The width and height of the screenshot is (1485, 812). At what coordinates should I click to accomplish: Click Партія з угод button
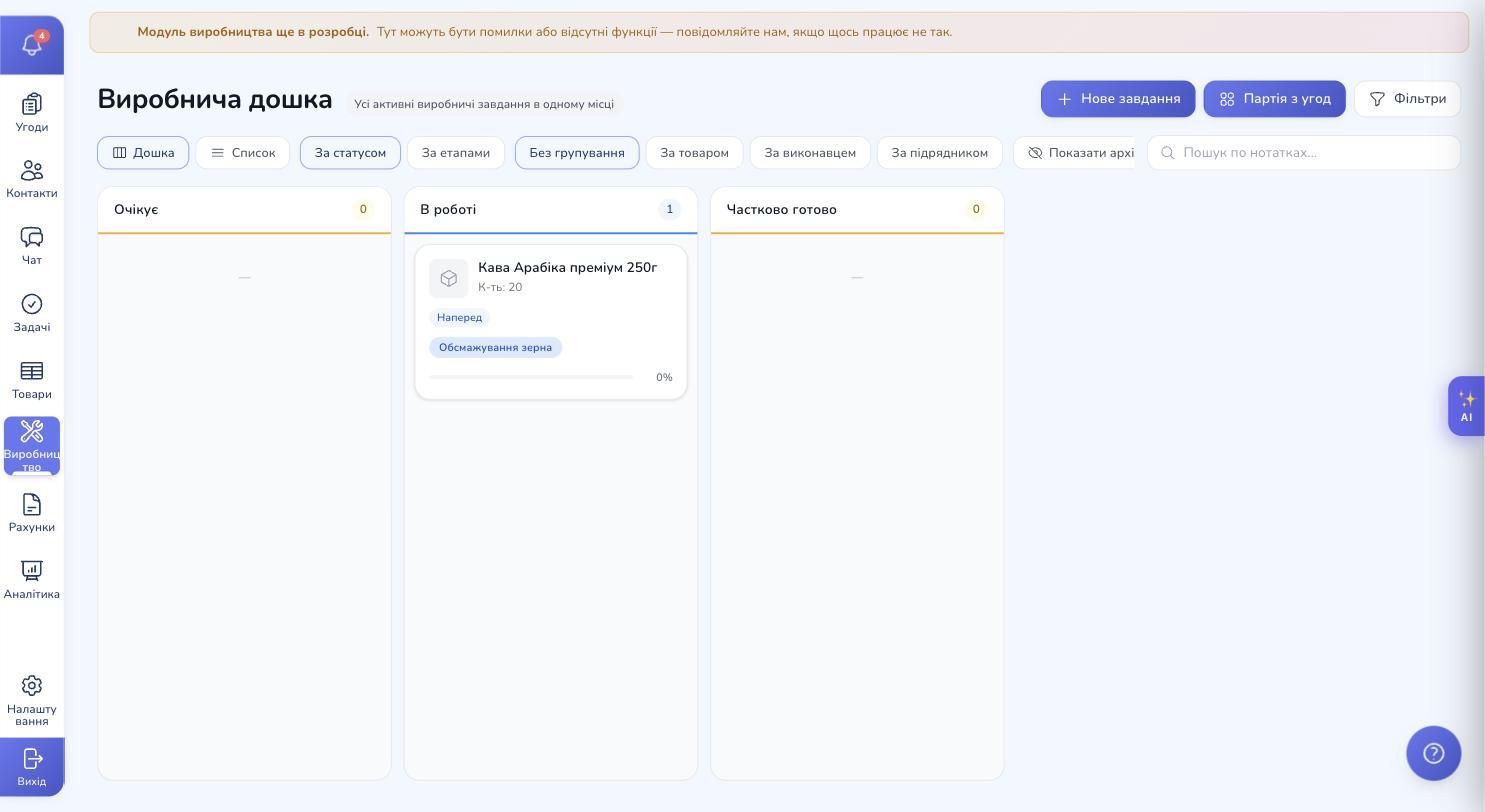pyautogui.click(x=1274, y=99)
